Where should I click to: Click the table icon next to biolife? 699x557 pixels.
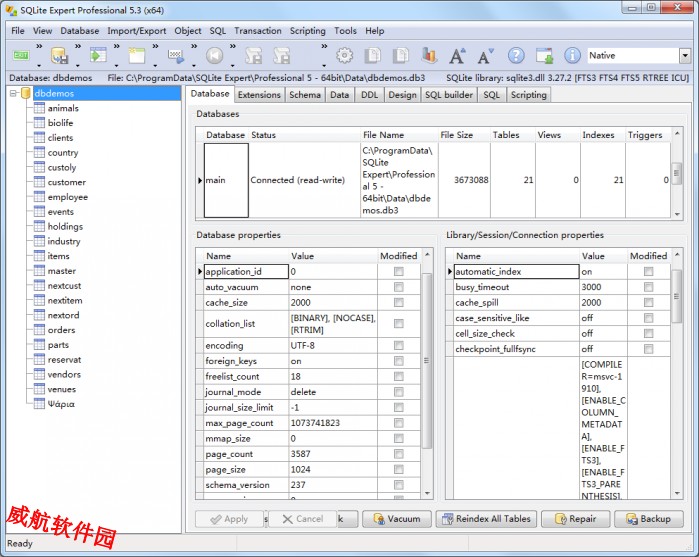coord(39,123)
